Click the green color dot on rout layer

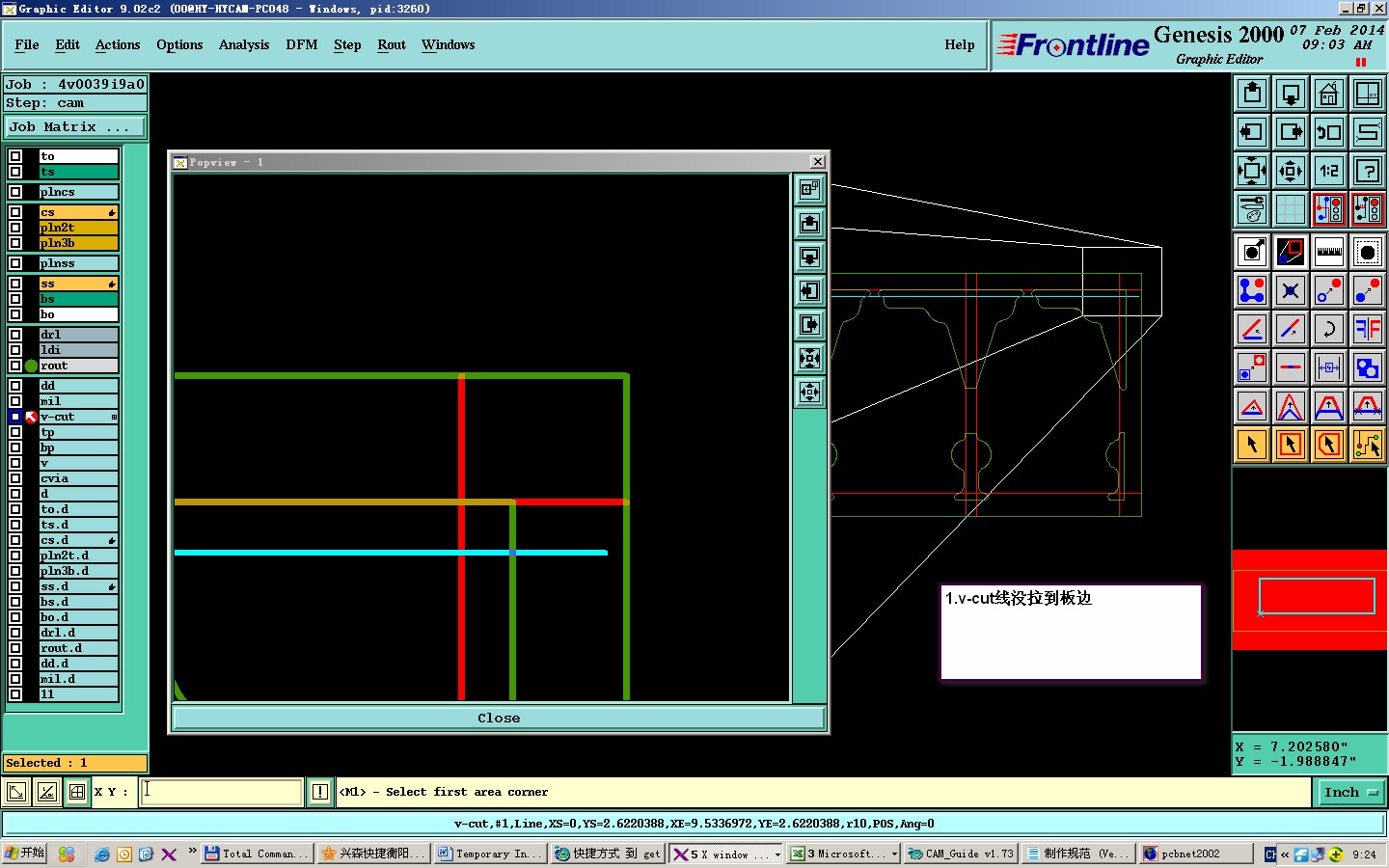[32, 366]
